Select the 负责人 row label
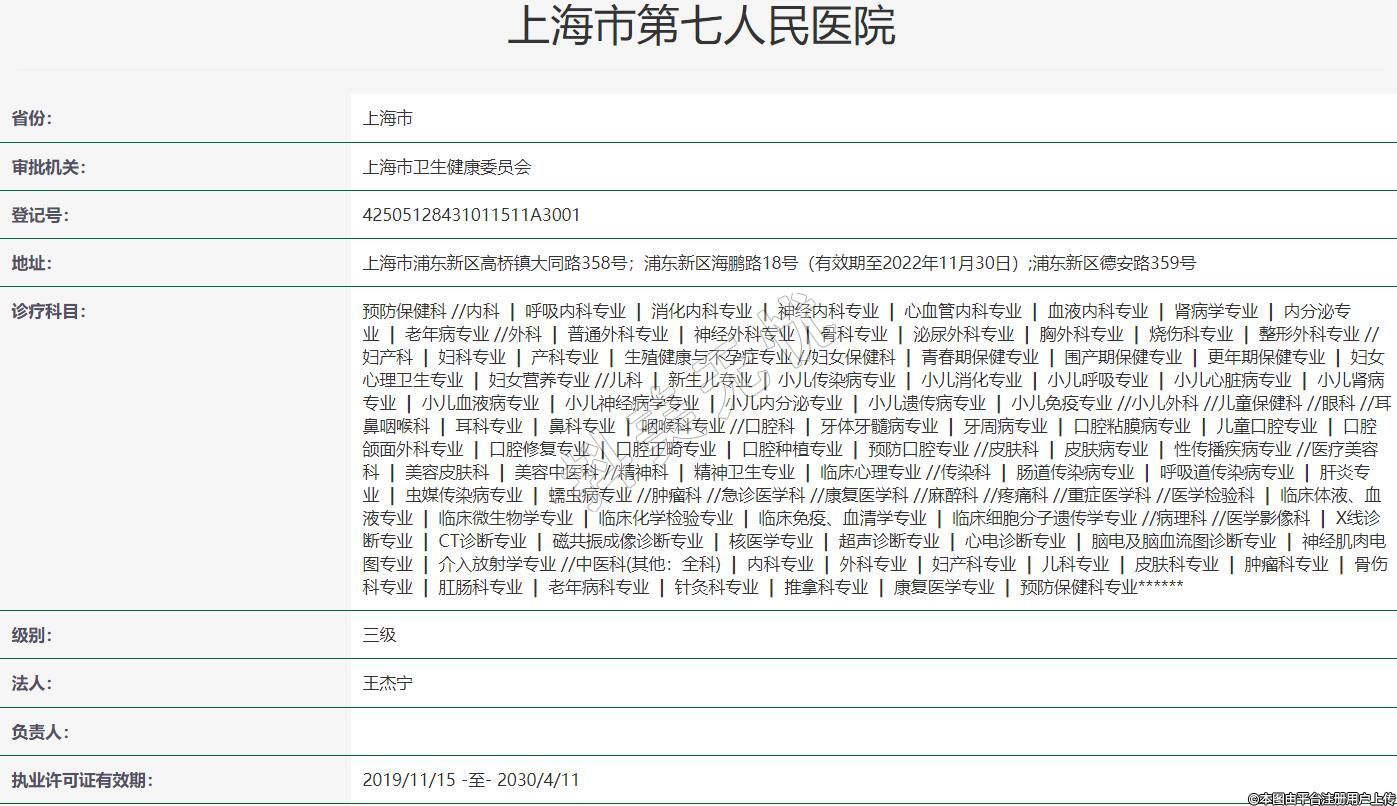Image resolution: width=1397 pixels, height=806 pixels. coord(39,732)
